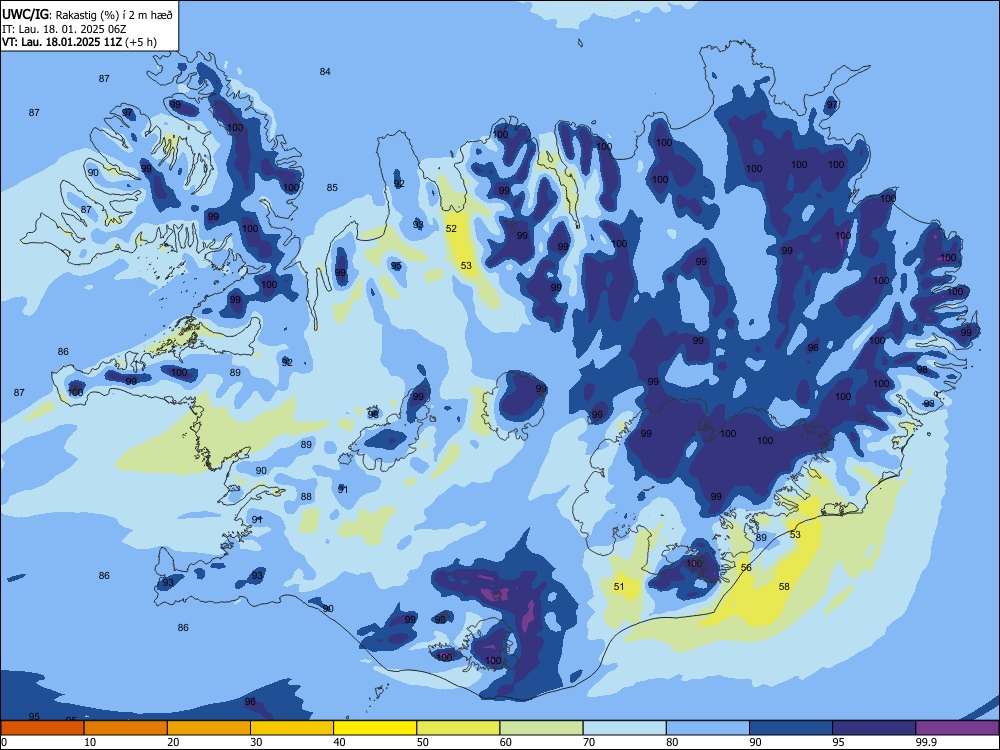Pick the light green 60–70 legend swatch

tap(541, 728)
